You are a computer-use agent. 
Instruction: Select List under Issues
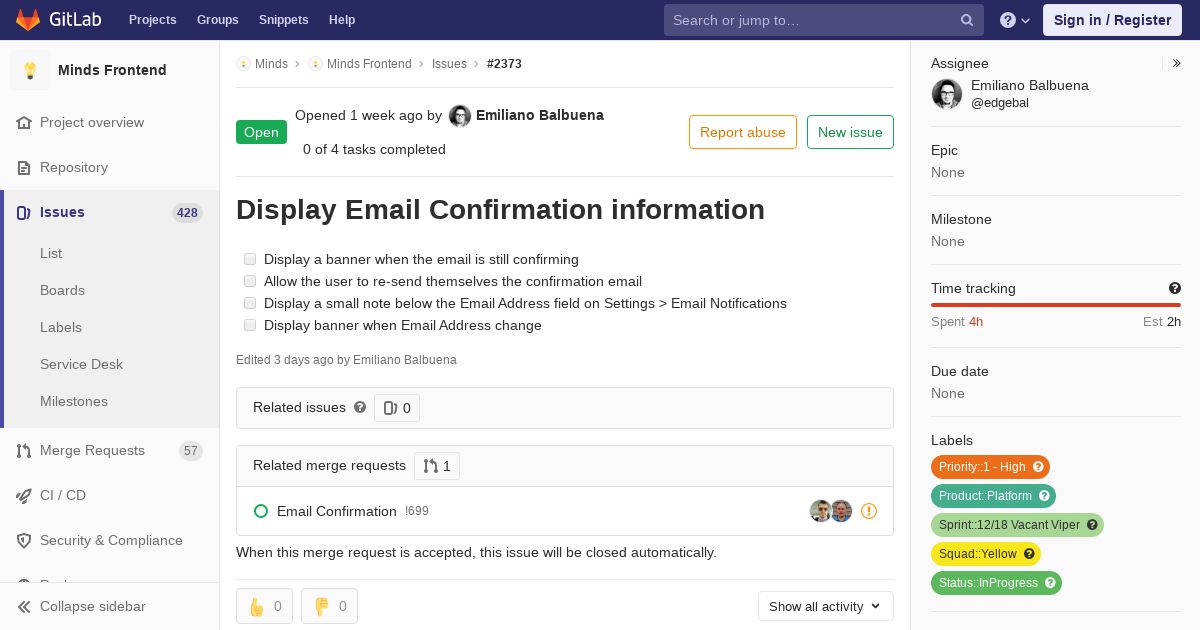pos(51,253)
